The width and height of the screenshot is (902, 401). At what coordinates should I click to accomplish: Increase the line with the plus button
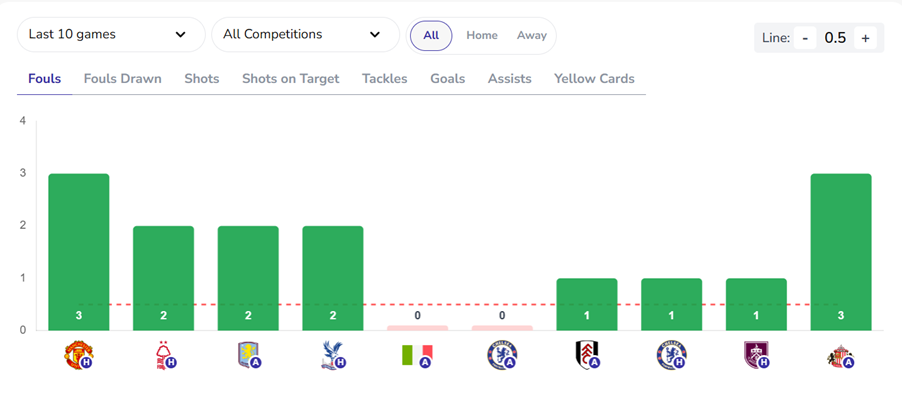865,38
